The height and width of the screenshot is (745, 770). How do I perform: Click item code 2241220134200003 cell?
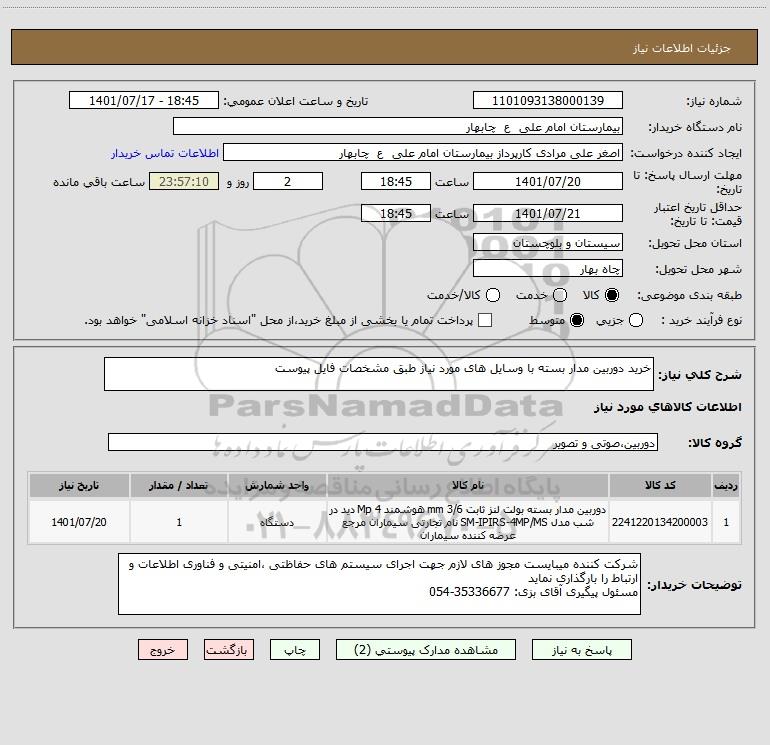tap(660, 522)
